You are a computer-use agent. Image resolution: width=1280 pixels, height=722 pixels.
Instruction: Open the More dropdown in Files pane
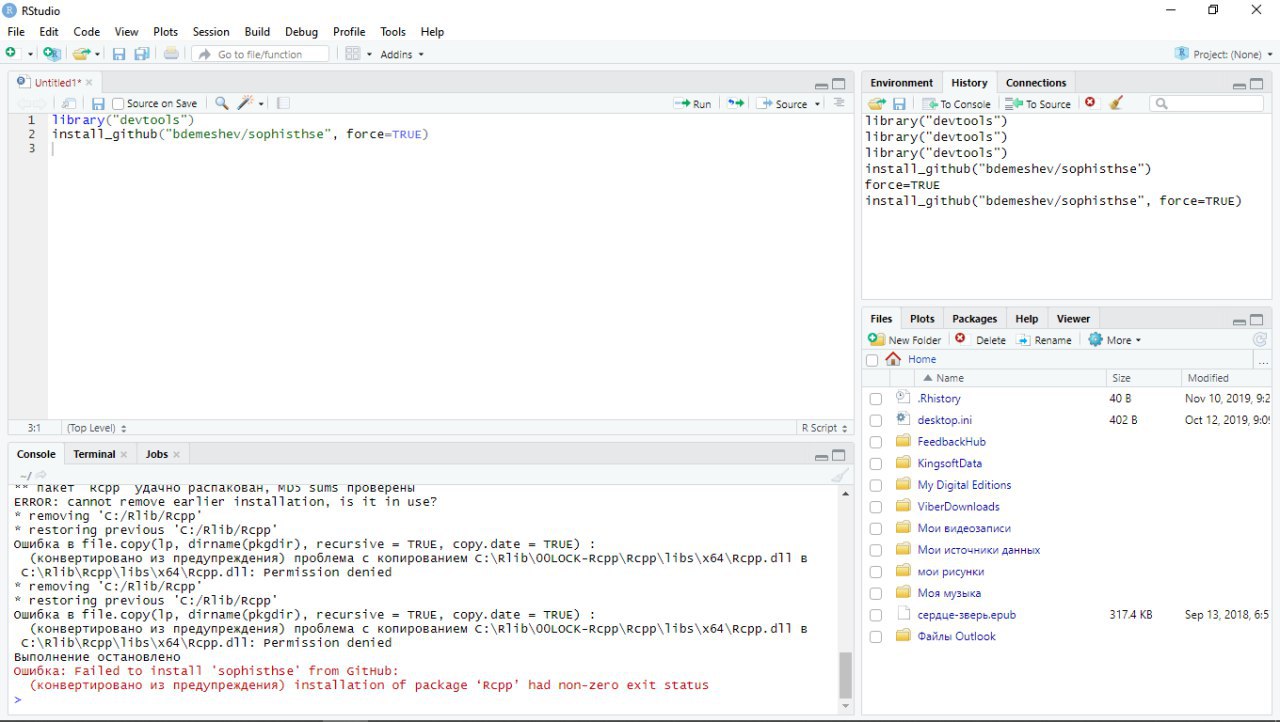click(x=1115, y=340)
